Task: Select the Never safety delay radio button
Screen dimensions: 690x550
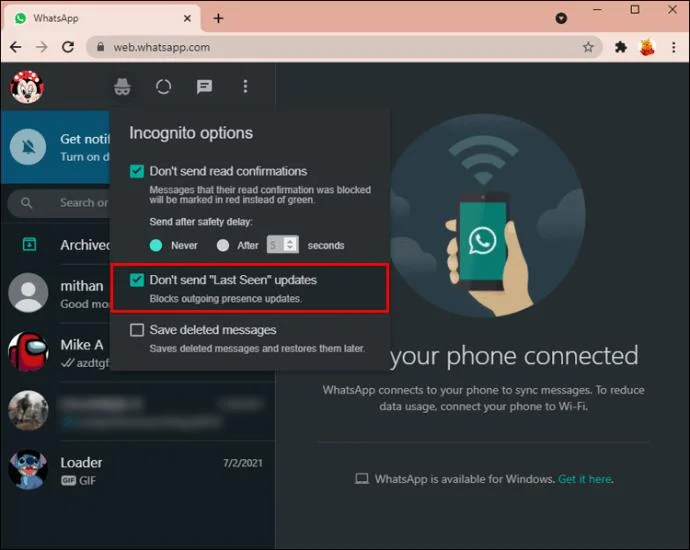Action: (156, 245)
